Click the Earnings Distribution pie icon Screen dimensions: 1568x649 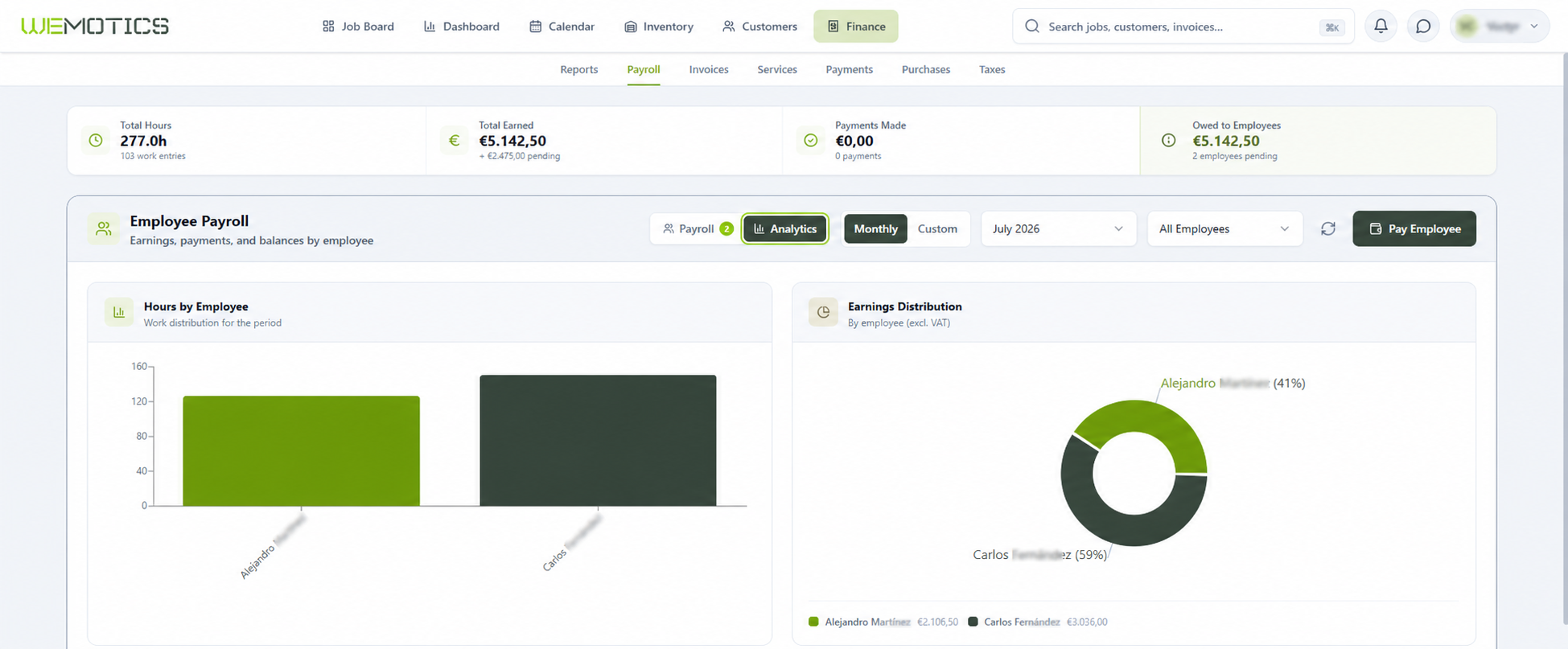(823, 312)
